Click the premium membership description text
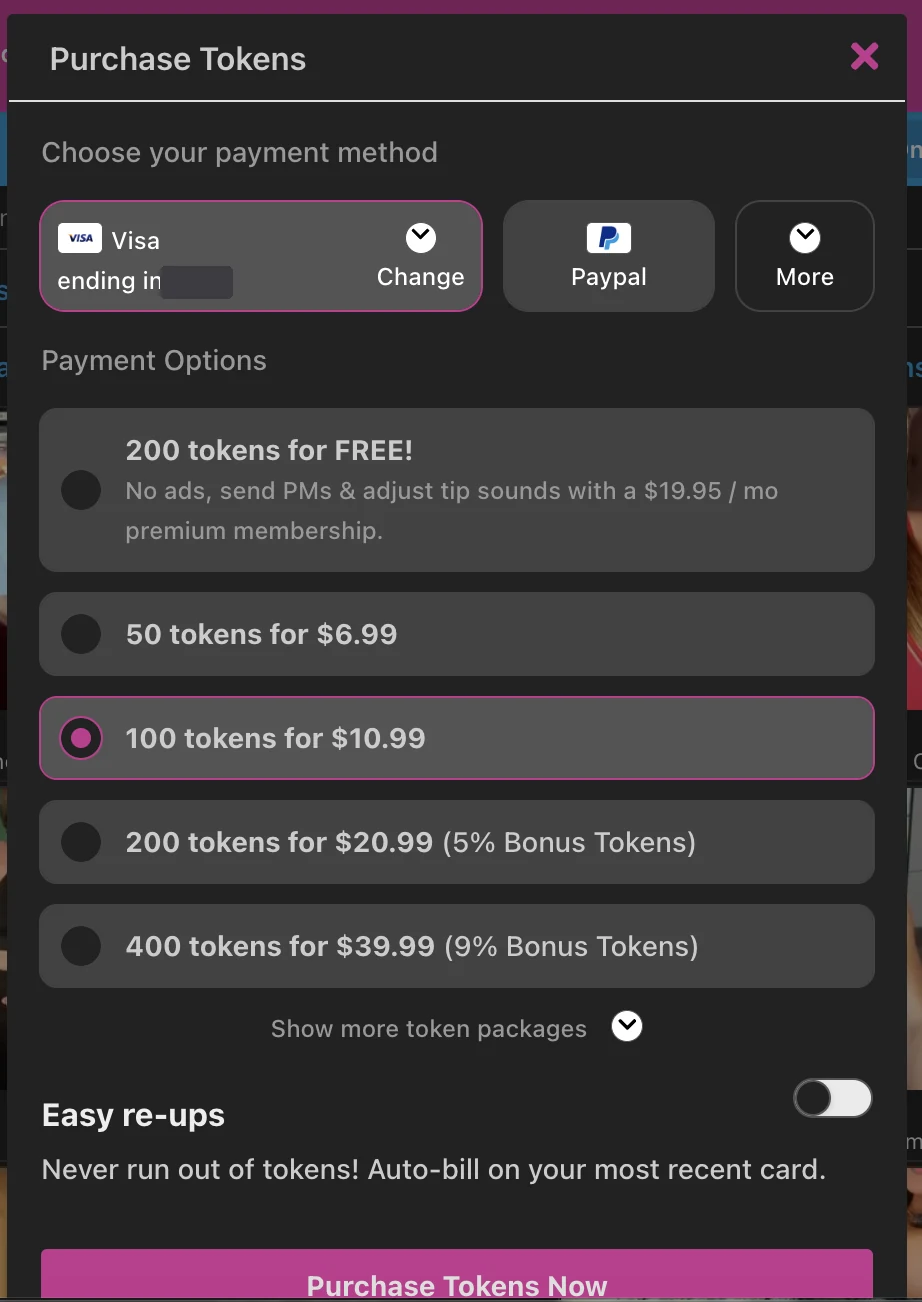Screen dimensions: 922x1302 coord(452,511)
